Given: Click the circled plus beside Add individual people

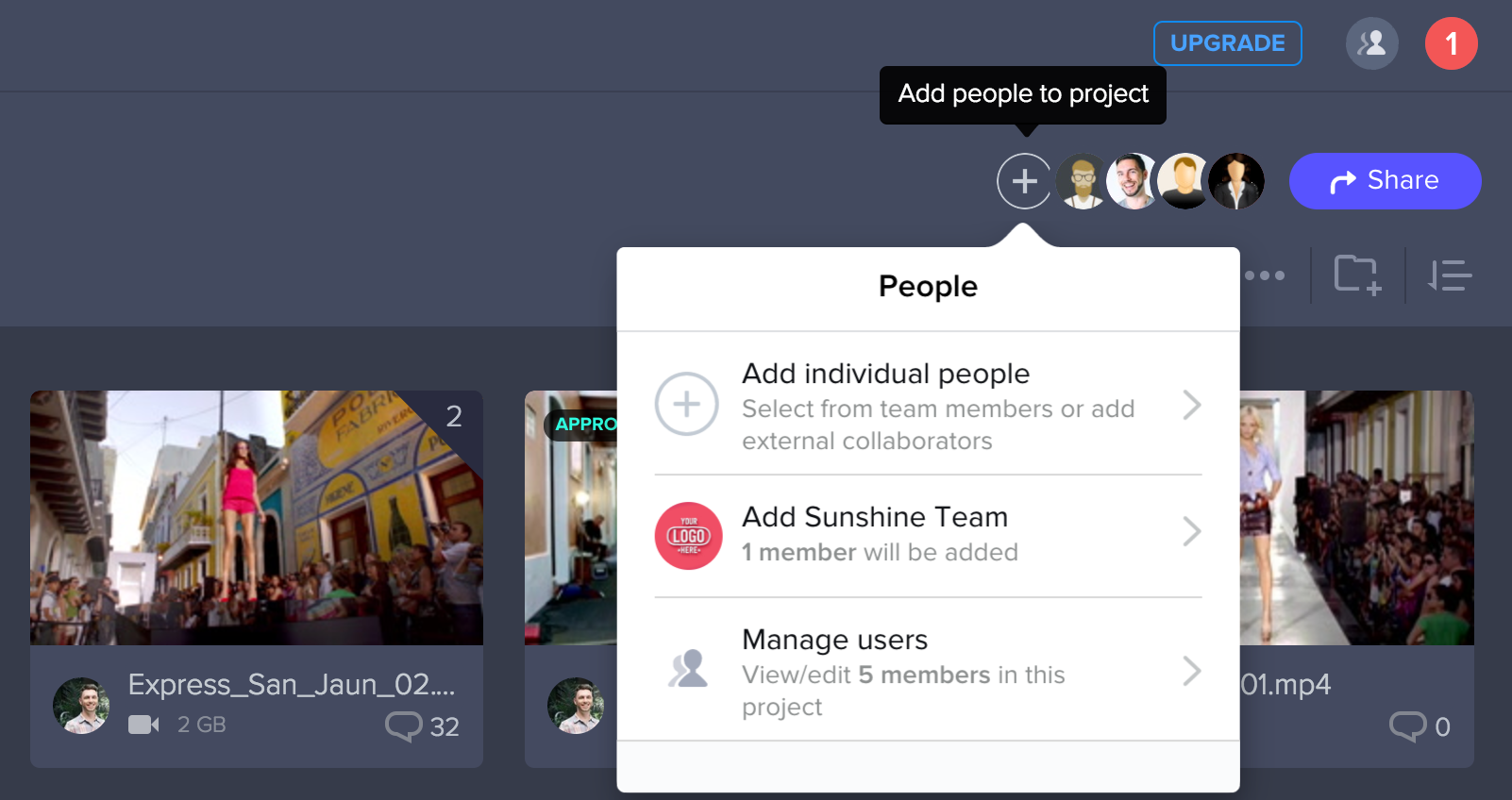Looking at the screenshot, I should [687, 404].
